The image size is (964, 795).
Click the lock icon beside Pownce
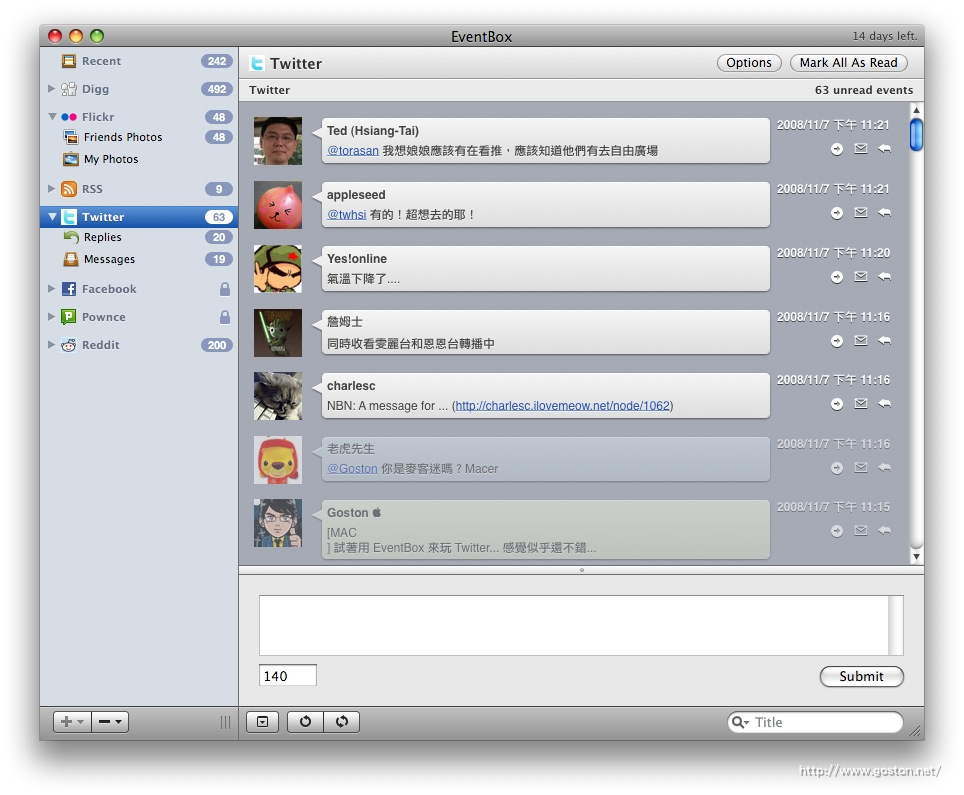pos(225,317)
